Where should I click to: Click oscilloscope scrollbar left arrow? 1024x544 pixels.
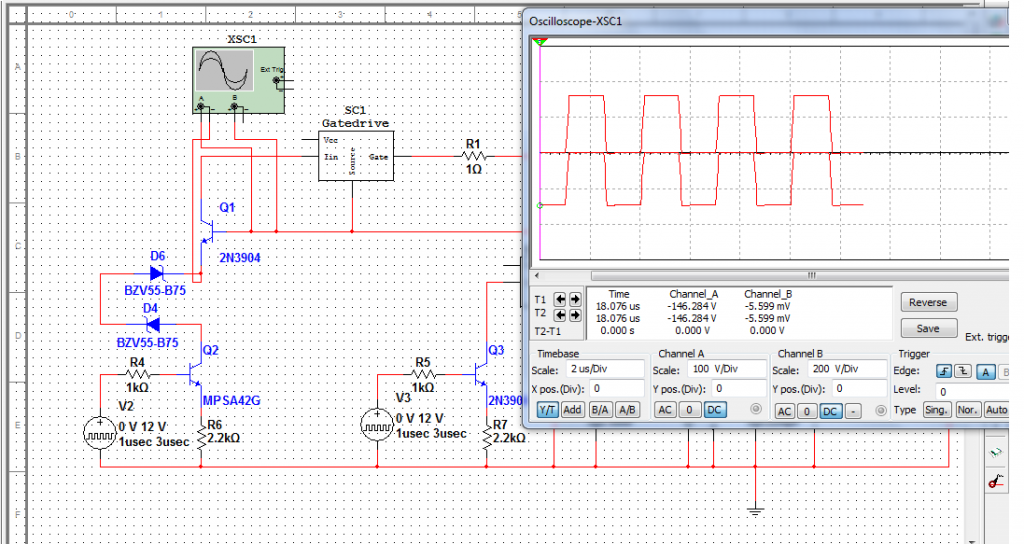click(537, 275)
